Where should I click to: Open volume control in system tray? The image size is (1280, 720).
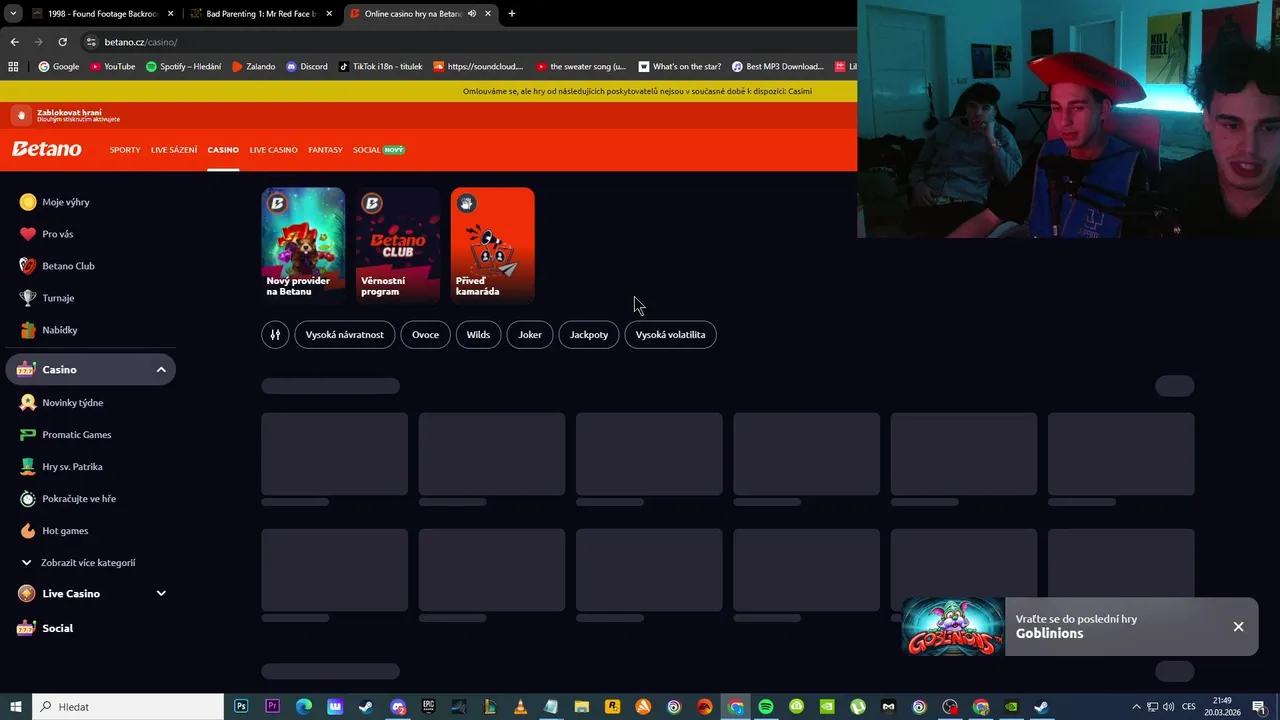click(1168, 707)
